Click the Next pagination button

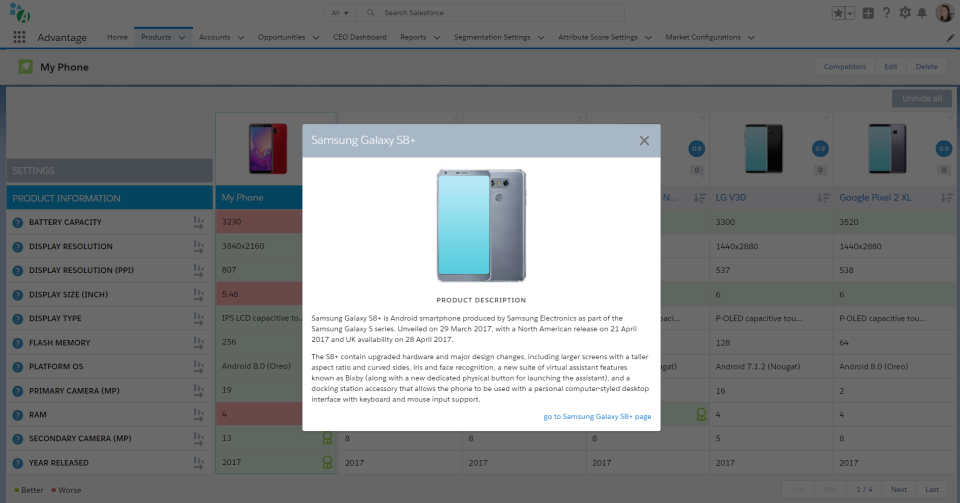tap(899, 490)
